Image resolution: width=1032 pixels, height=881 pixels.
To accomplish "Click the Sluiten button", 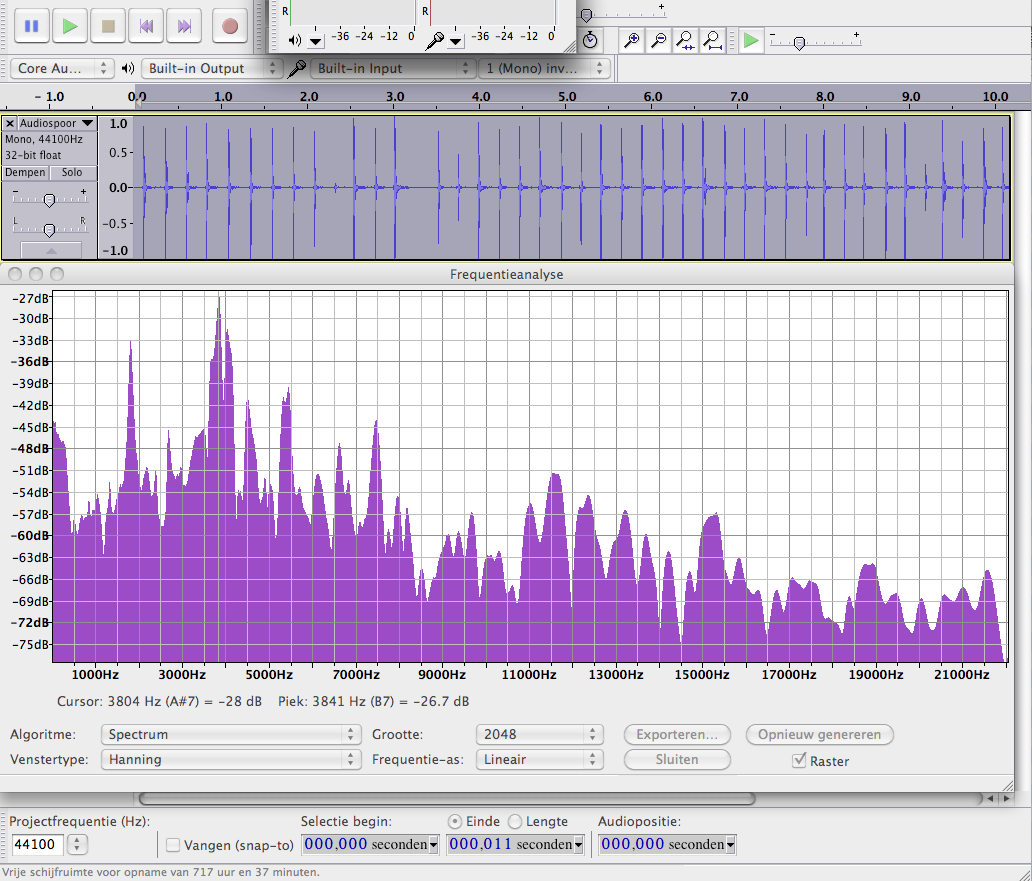I will [677, 759].
